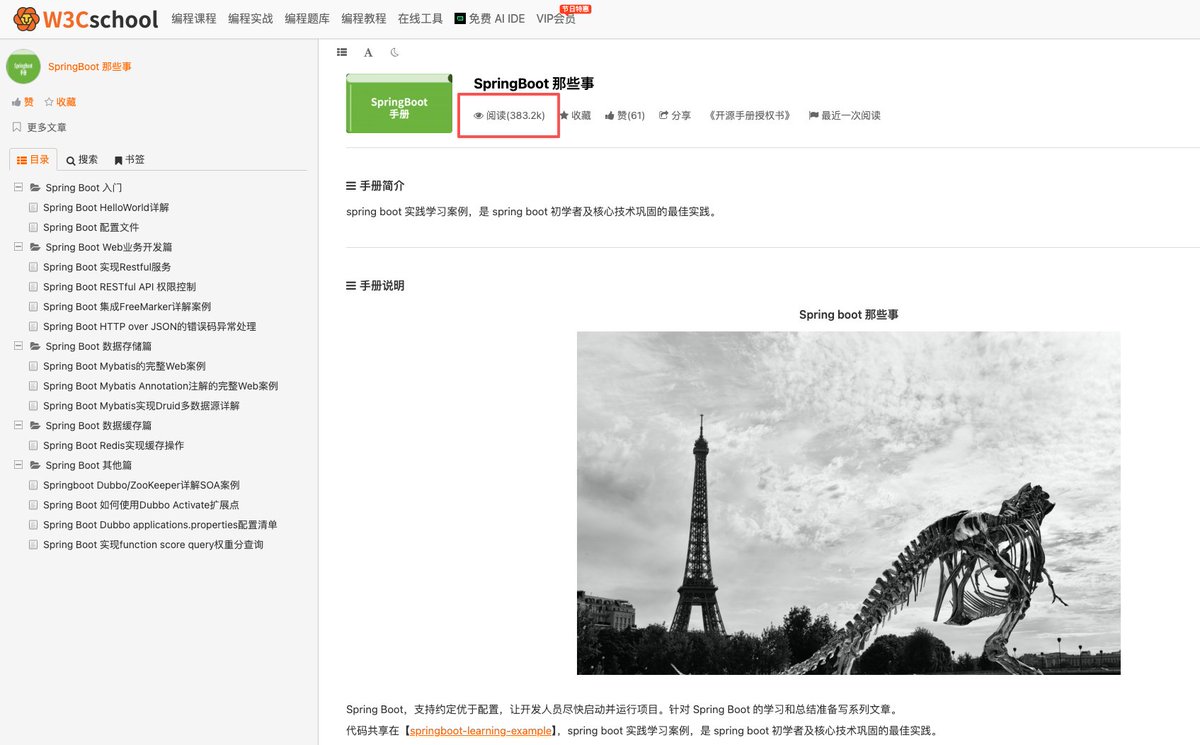1200x745 pixels.
Task: Click the star 收藏 in the sidebar
Action: 60,102
